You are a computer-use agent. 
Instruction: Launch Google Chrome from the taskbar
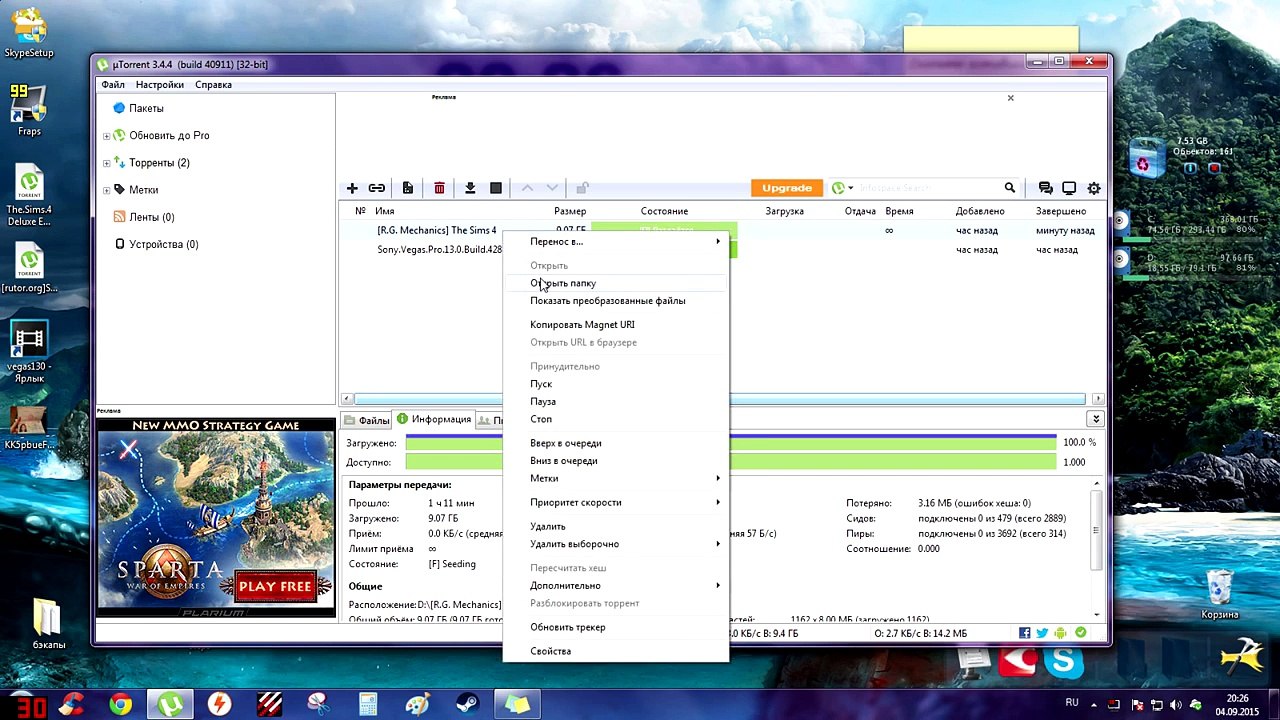click(x=120, y=705)
